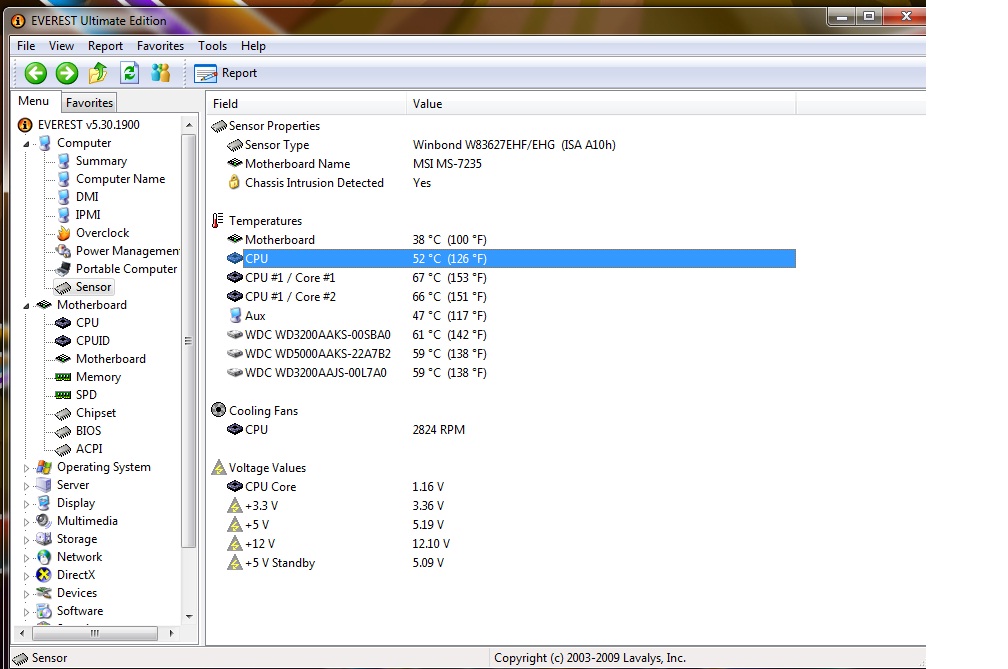Click the tree panel scroll up arrow
This screenshot has width=1008, height=669.
point(189,125)
